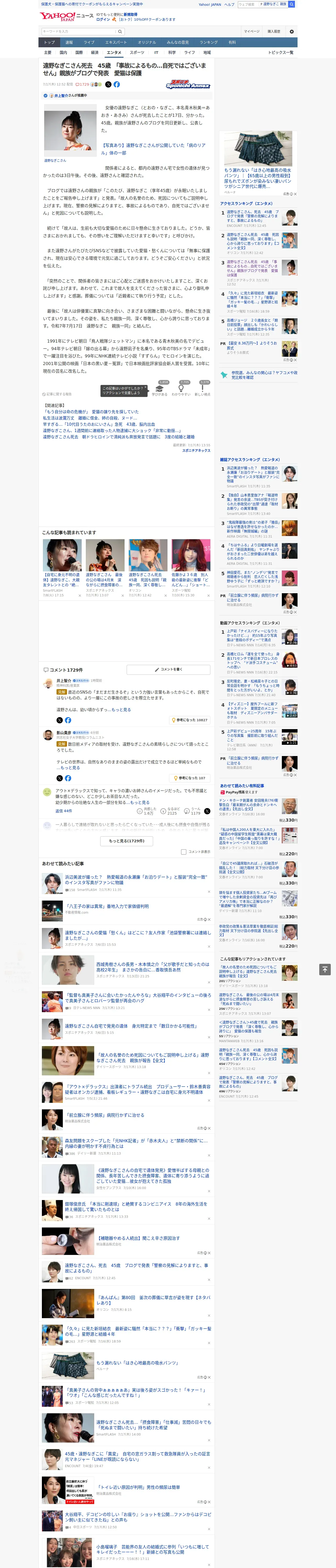Open the 佐藤かよ３６歳 article thumbnail

tap(191, 555)
